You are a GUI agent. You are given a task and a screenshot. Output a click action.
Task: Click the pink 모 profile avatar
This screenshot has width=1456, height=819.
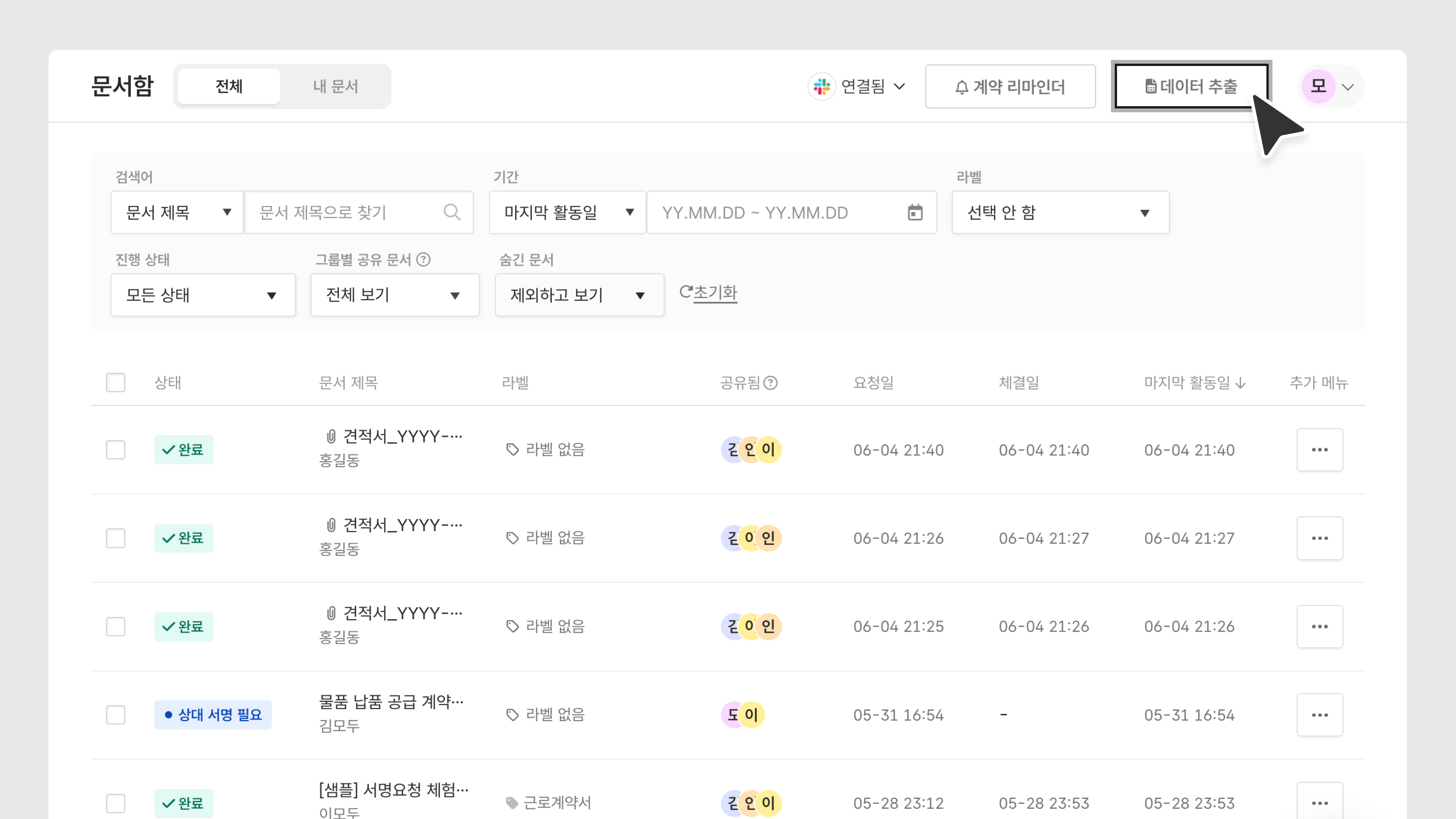[x=1318, y=86]
